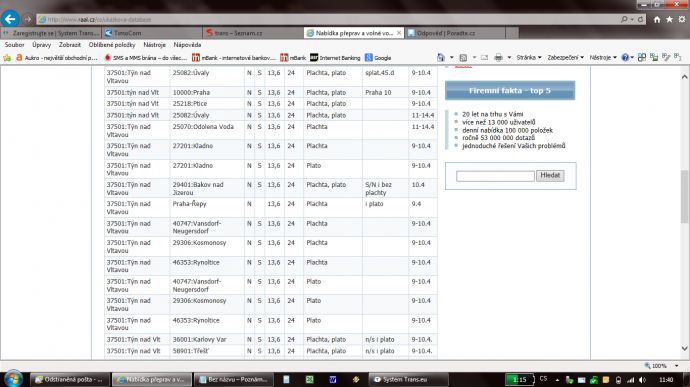Click the Google bookmark in favorites bar

378,58
